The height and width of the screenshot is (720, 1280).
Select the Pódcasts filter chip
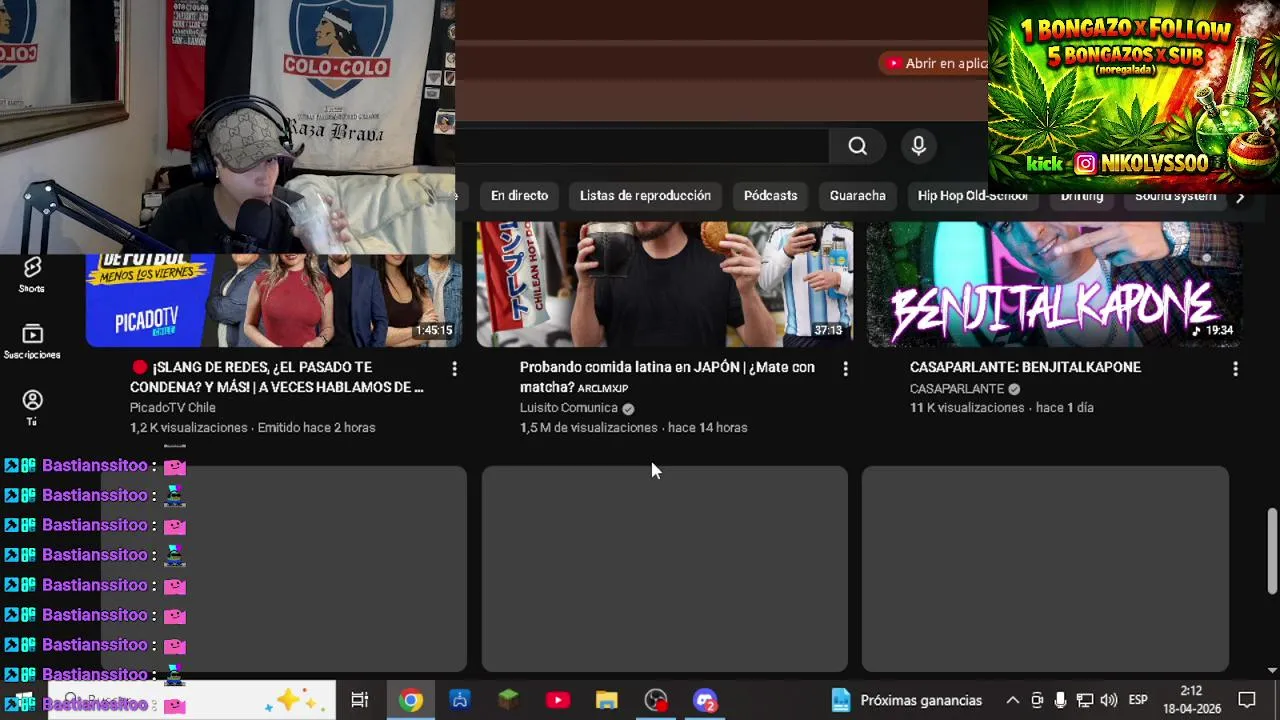pos(770,196)
